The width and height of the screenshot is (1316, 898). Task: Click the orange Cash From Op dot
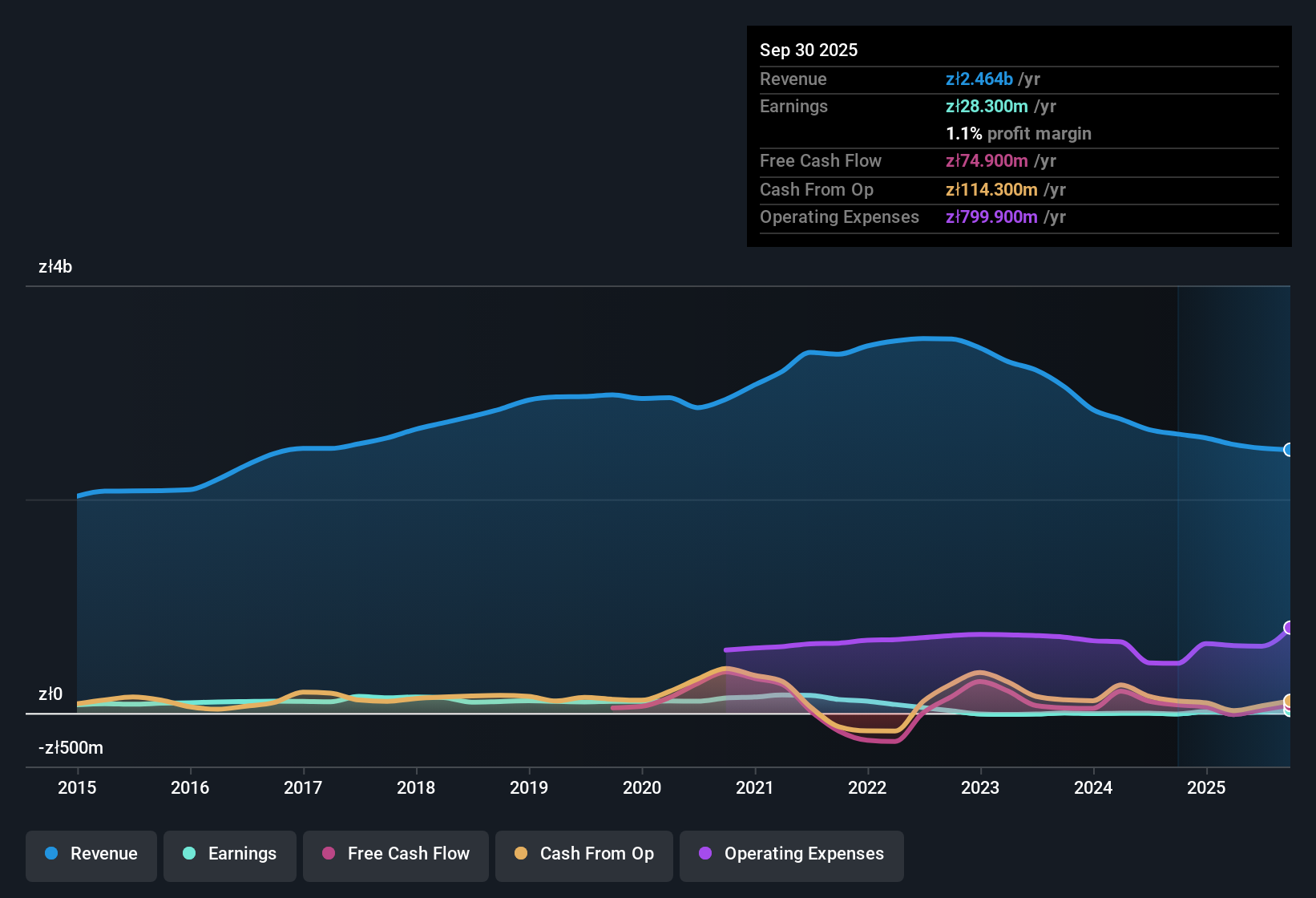[x=521, y=854]
